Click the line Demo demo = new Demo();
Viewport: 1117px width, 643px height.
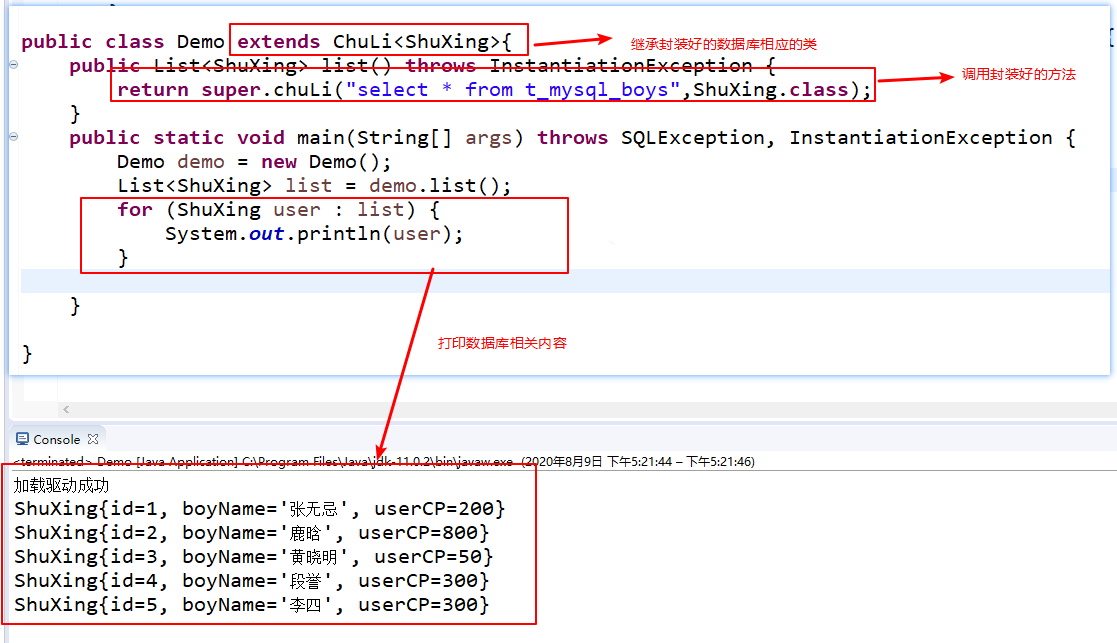254,162
